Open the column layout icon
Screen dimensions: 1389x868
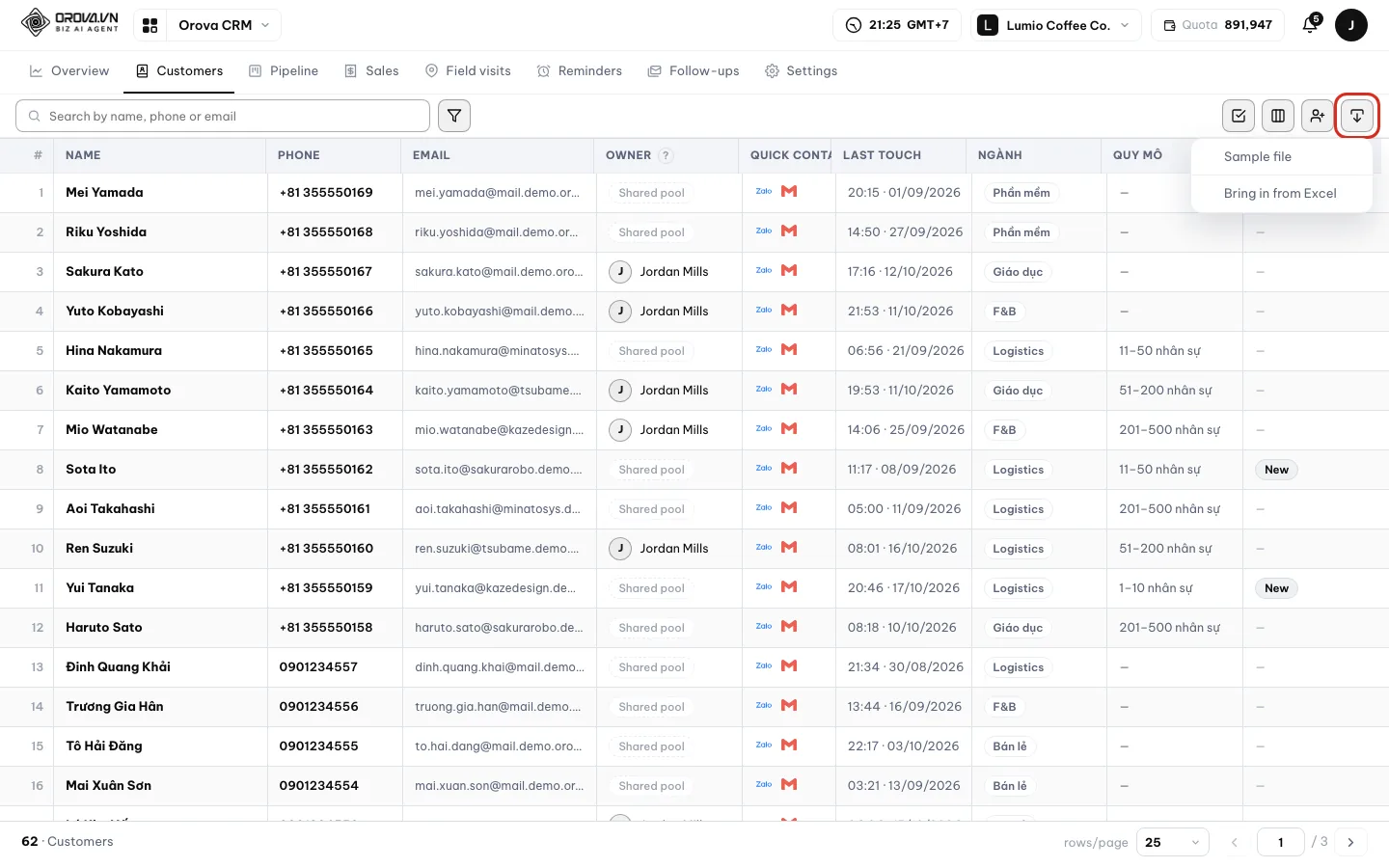point(1278,116)
